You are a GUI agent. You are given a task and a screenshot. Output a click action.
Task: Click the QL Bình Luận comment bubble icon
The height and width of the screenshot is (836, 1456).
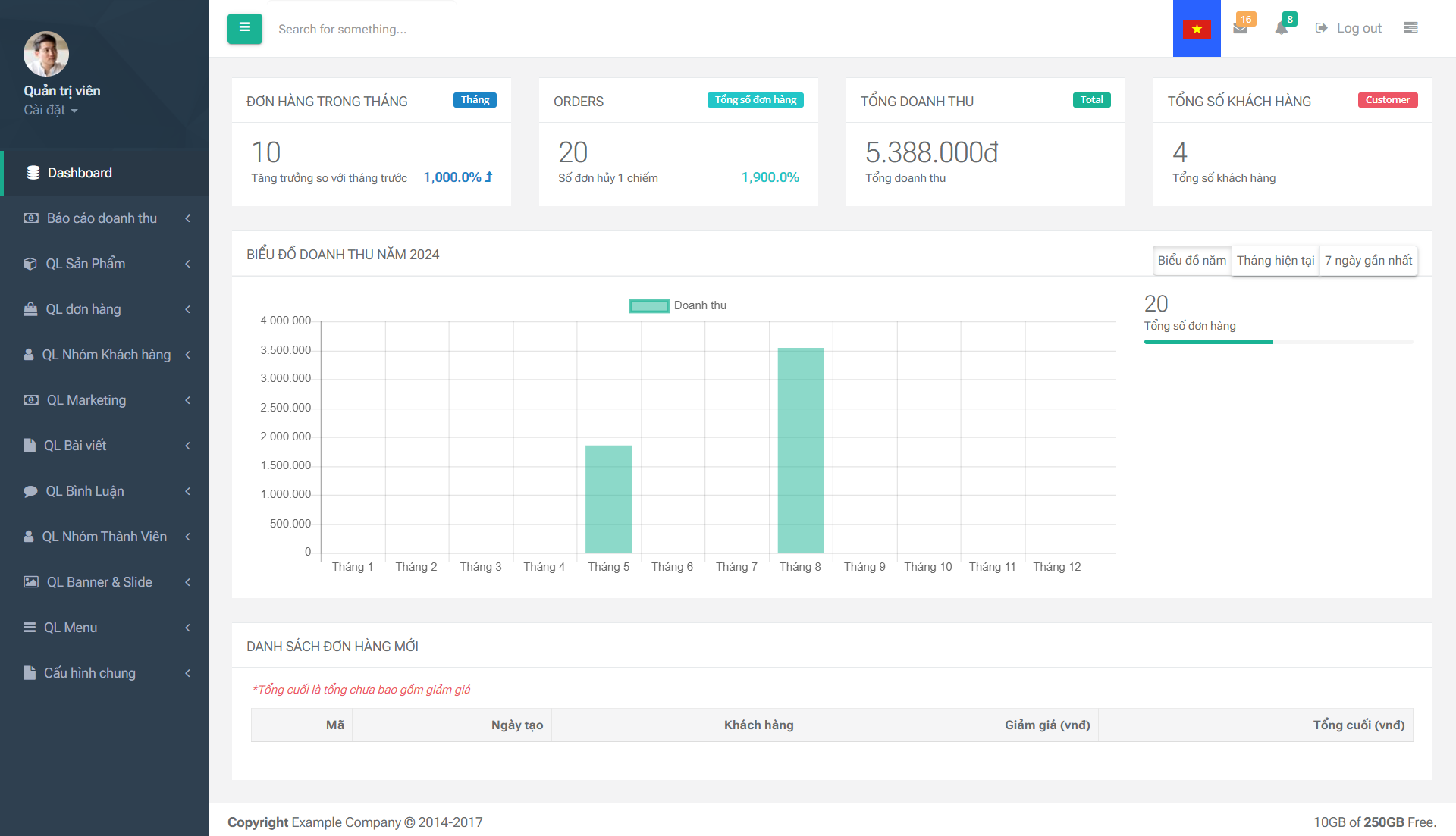30,491
